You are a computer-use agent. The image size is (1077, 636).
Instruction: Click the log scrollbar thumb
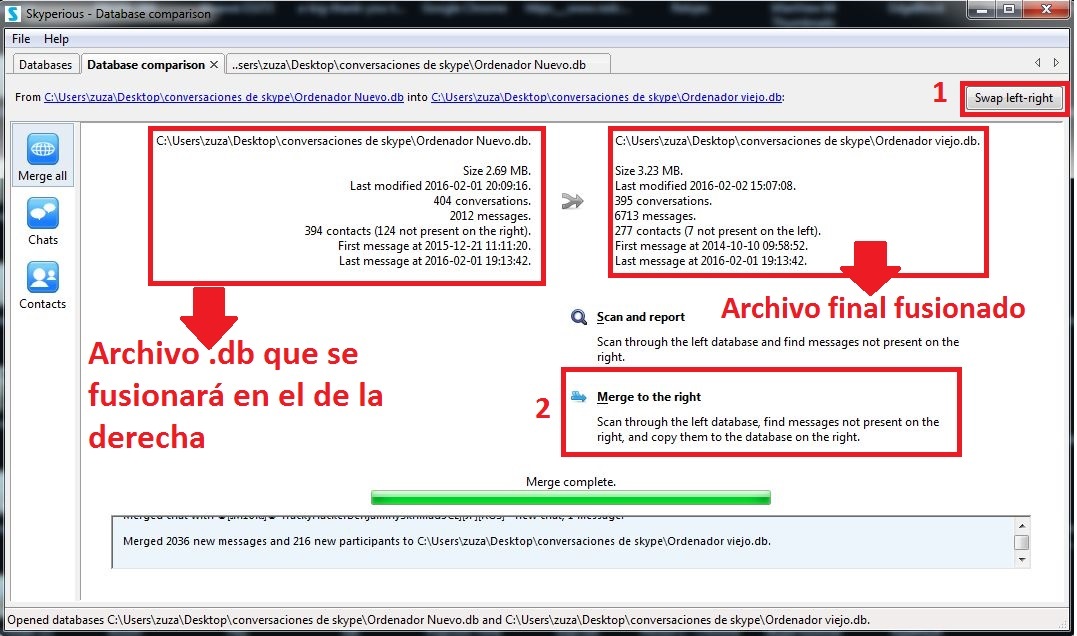tap(1022, 542)
